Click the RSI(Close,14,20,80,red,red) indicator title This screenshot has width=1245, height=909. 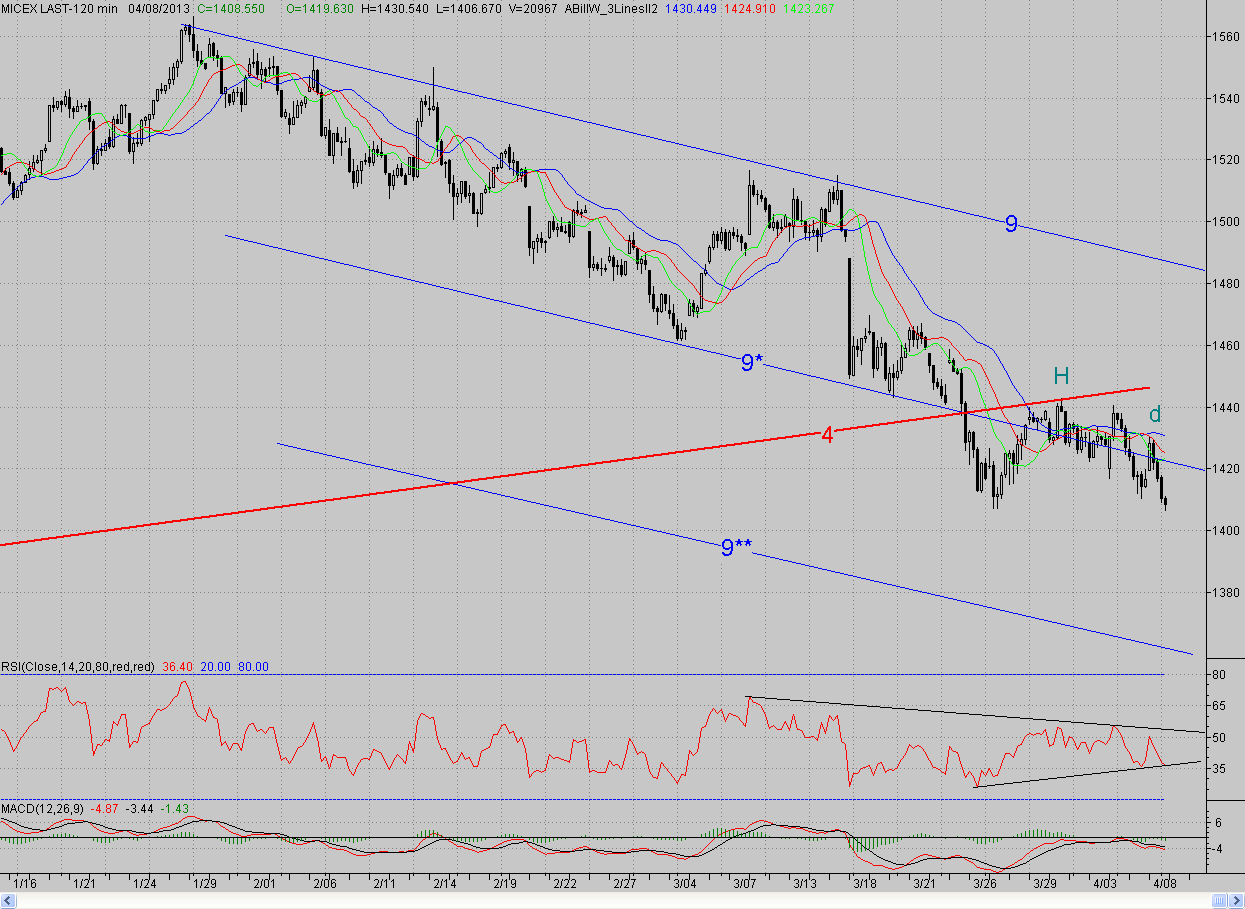(78, 667)
